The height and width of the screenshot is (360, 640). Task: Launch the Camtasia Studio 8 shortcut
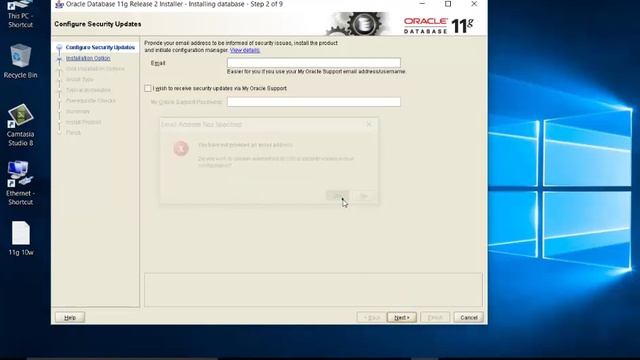coord(20,125)
